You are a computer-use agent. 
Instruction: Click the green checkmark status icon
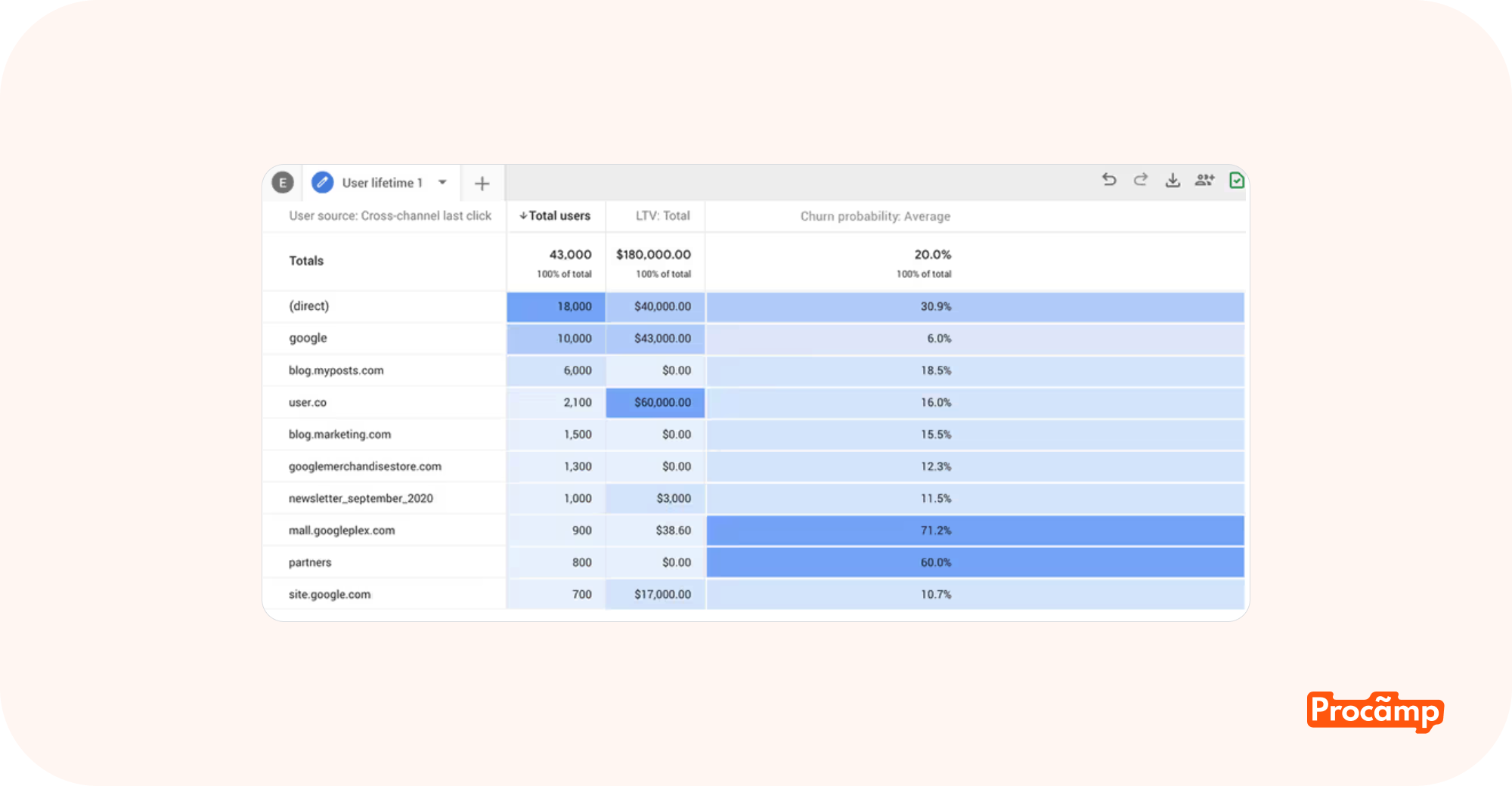1237,180
